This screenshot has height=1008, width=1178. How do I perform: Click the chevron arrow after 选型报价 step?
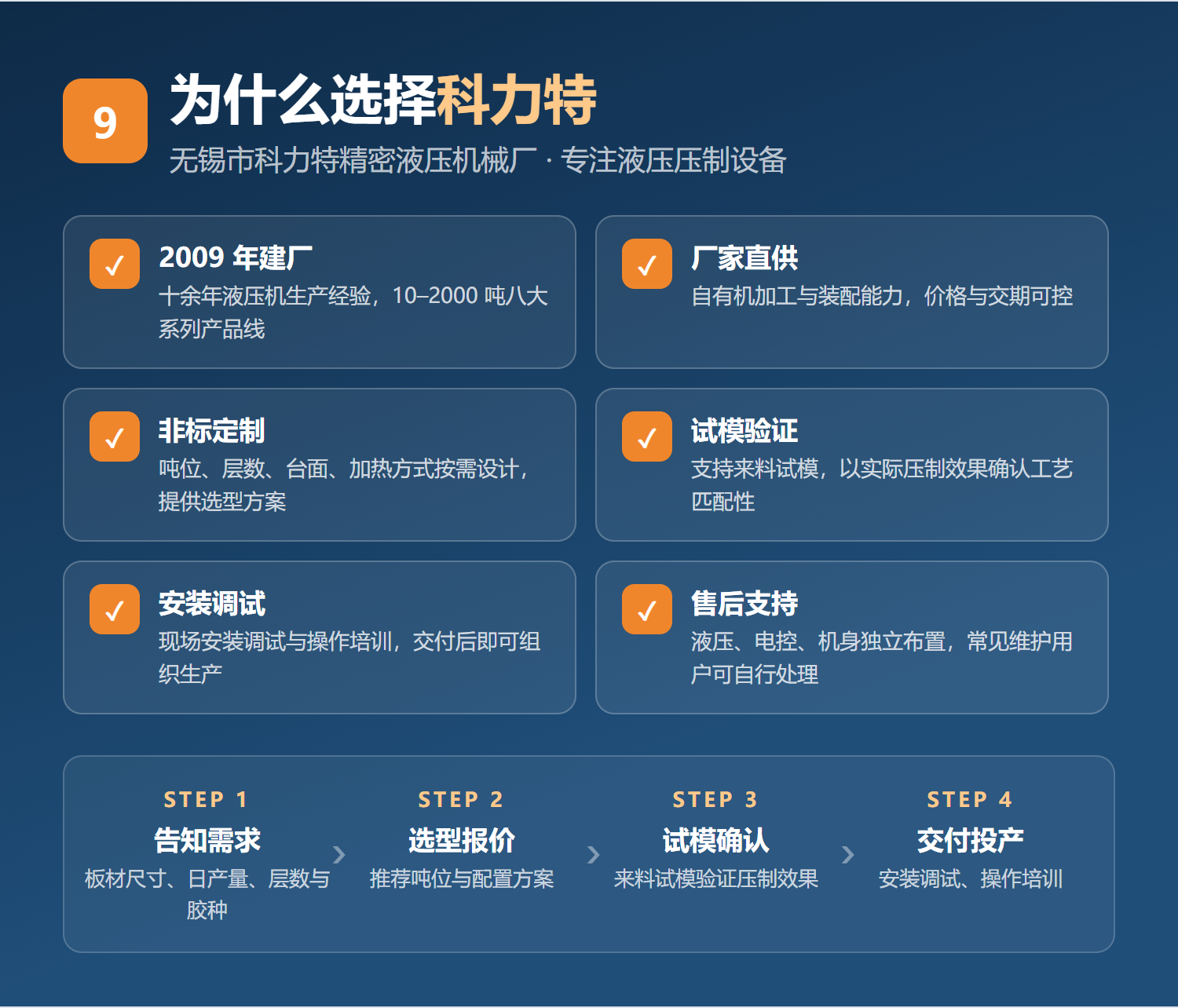click(x=594, y=854)
